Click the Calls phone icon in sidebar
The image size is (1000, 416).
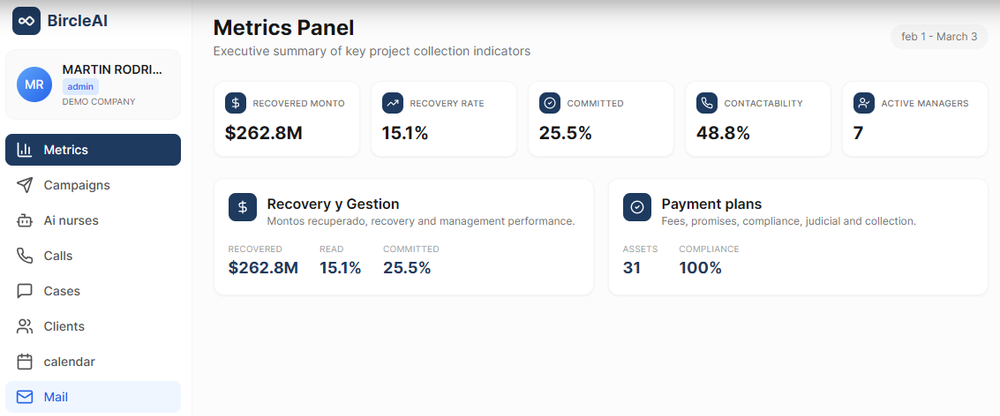click(25, 256)
